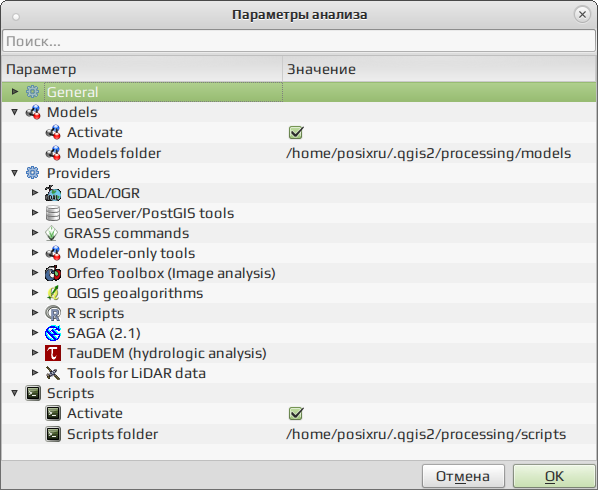Image resolution: width=598 pixels, height=490 pixels.
Task: Click the TauDEM icon
Action: 53,353
